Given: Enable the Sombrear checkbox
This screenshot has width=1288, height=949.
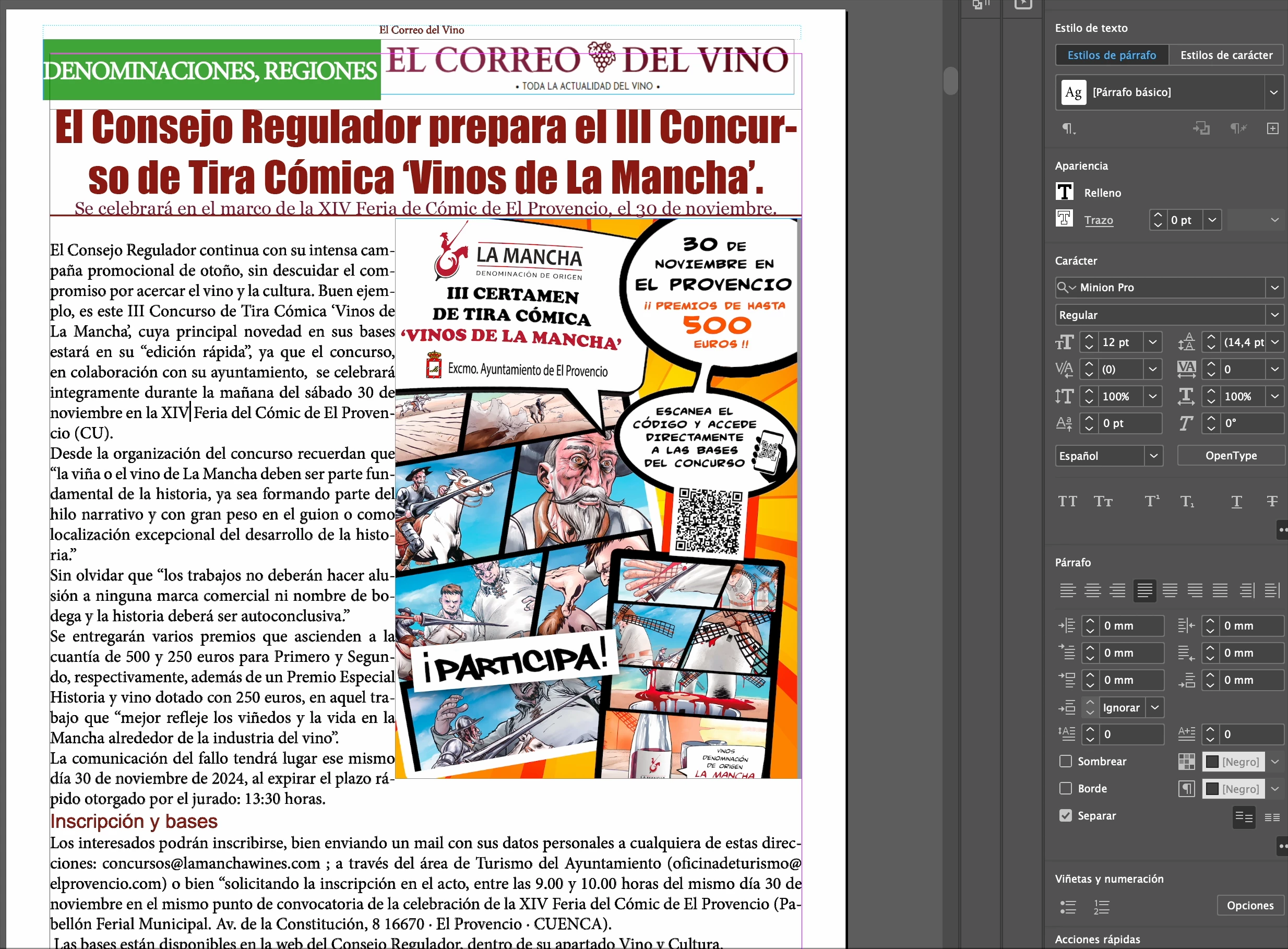Looking at the screenshot, I should click(1065, 761).
